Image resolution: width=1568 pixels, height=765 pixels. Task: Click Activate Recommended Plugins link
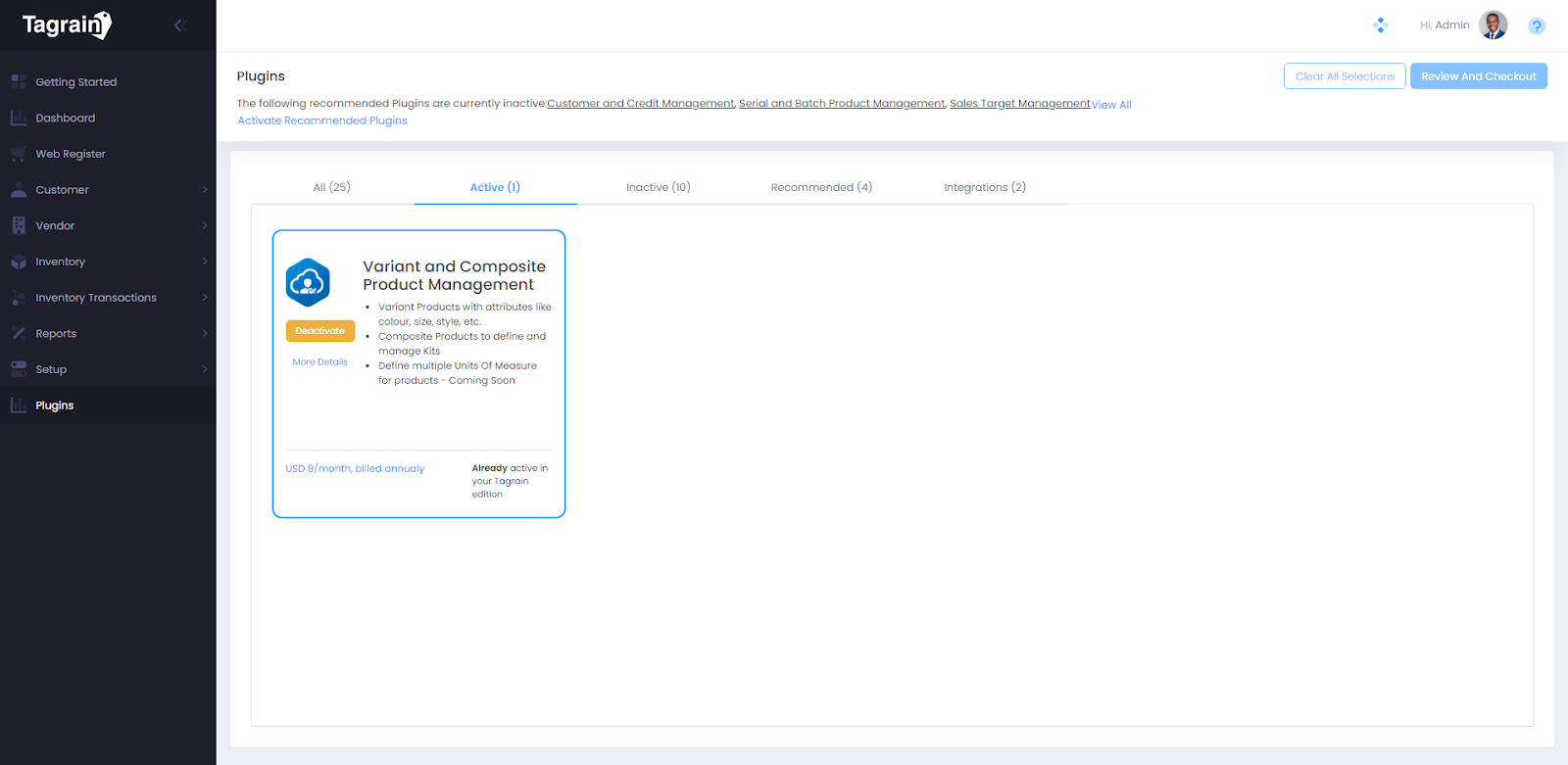322,120
